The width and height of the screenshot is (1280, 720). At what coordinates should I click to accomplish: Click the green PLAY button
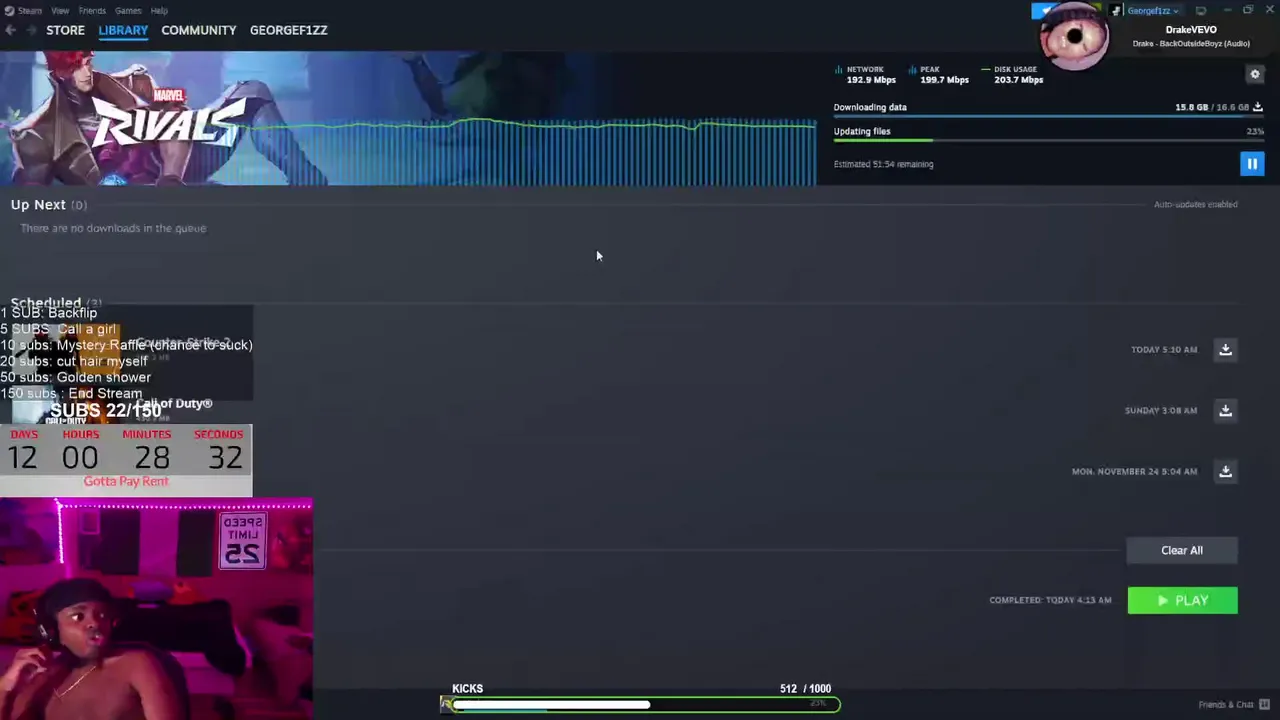coord(1182,600)
